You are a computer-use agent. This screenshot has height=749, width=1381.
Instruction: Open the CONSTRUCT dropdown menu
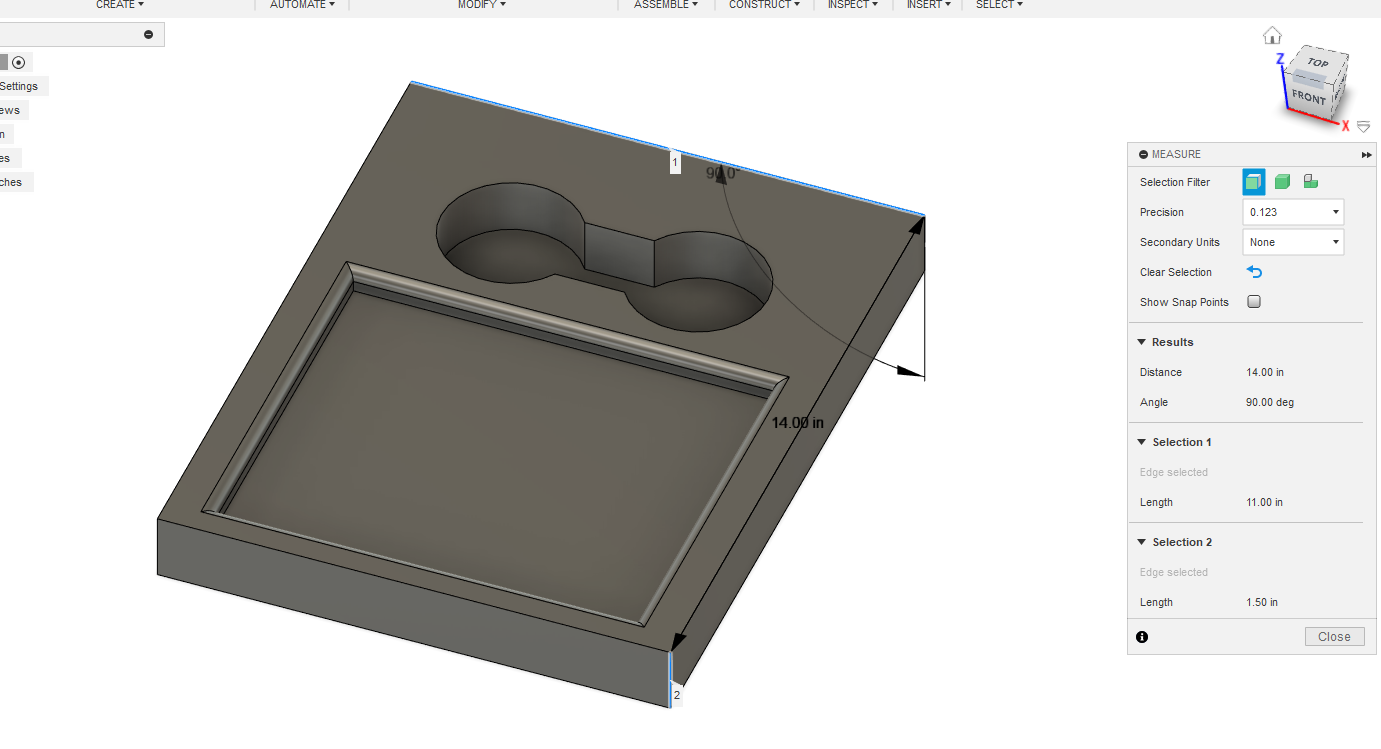(765, 5)
